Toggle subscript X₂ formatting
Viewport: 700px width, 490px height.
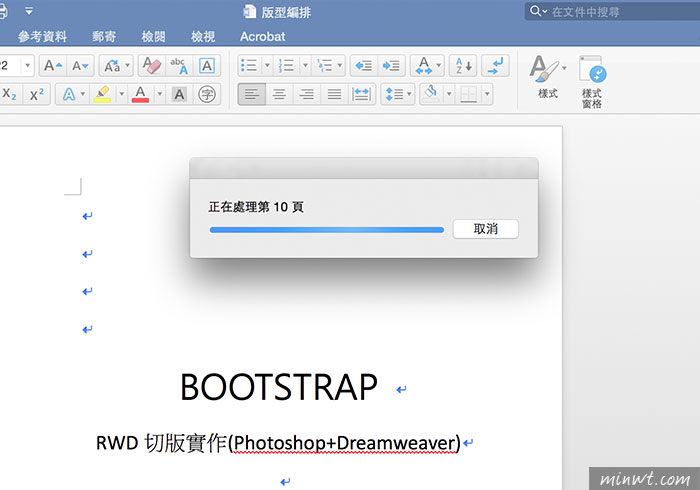coord(9,94)
